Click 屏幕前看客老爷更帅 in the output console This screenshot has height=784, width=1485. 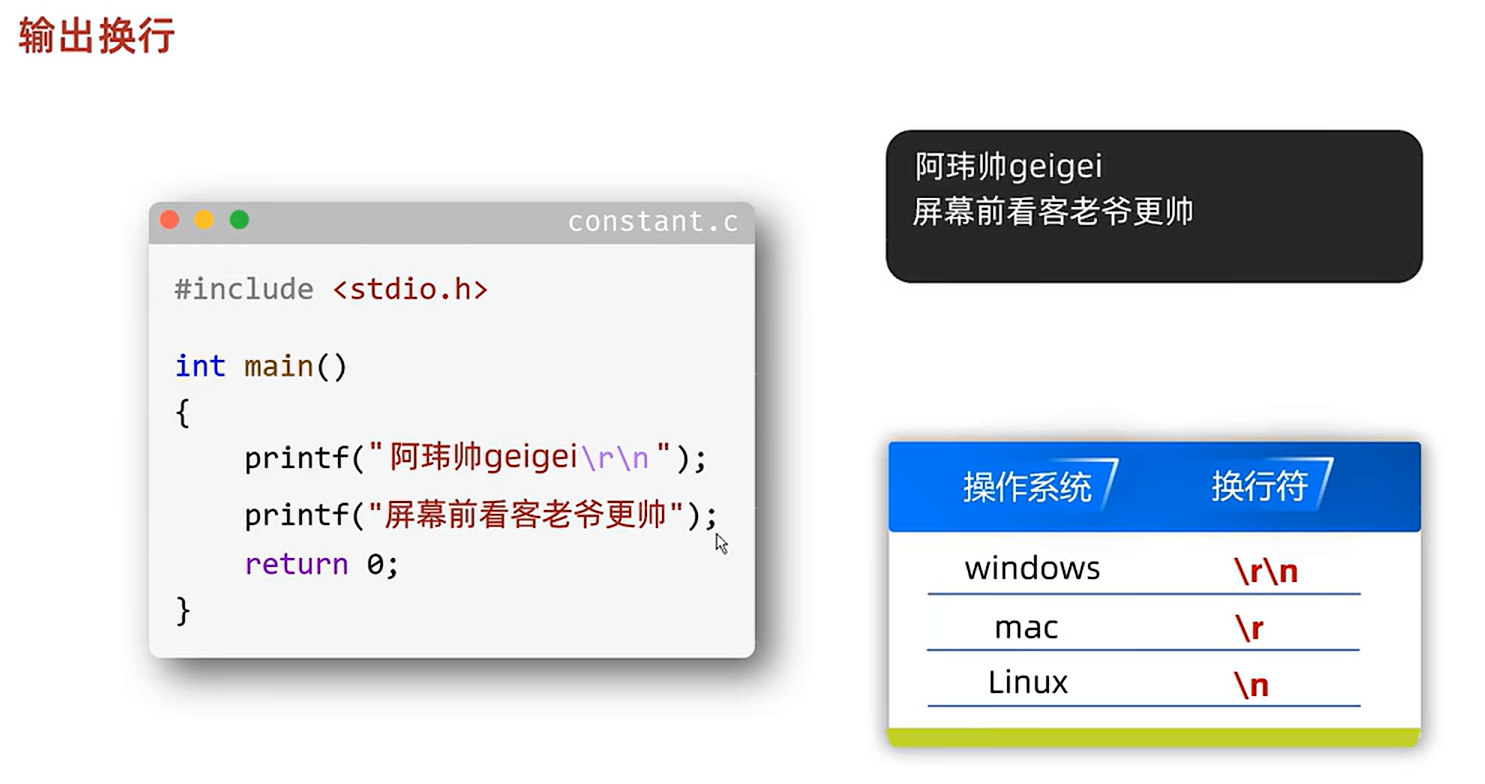click(1053, 212)
